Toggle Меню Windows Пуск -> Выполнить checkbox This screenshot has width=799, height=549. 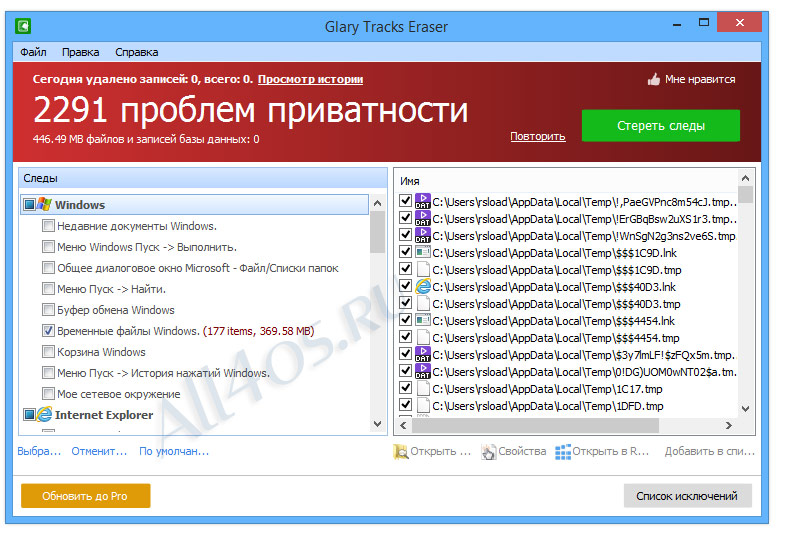(x=48, y=247)
